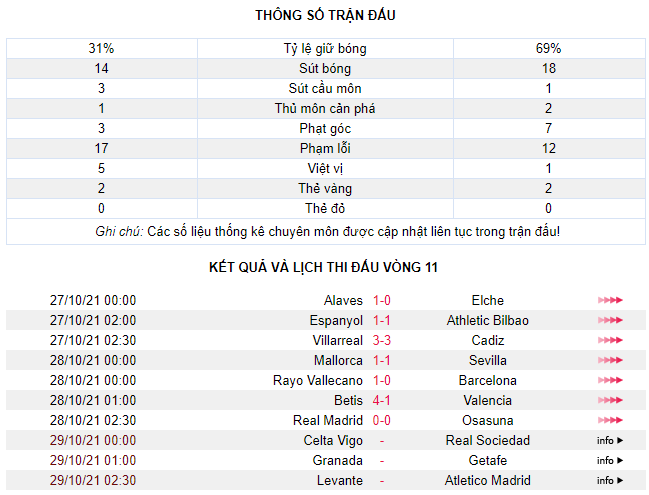Image resolution: width=649 pixels, height=495 pixels.
Task: Click the Villarreal 3-3 score
Action: point(382,340)
